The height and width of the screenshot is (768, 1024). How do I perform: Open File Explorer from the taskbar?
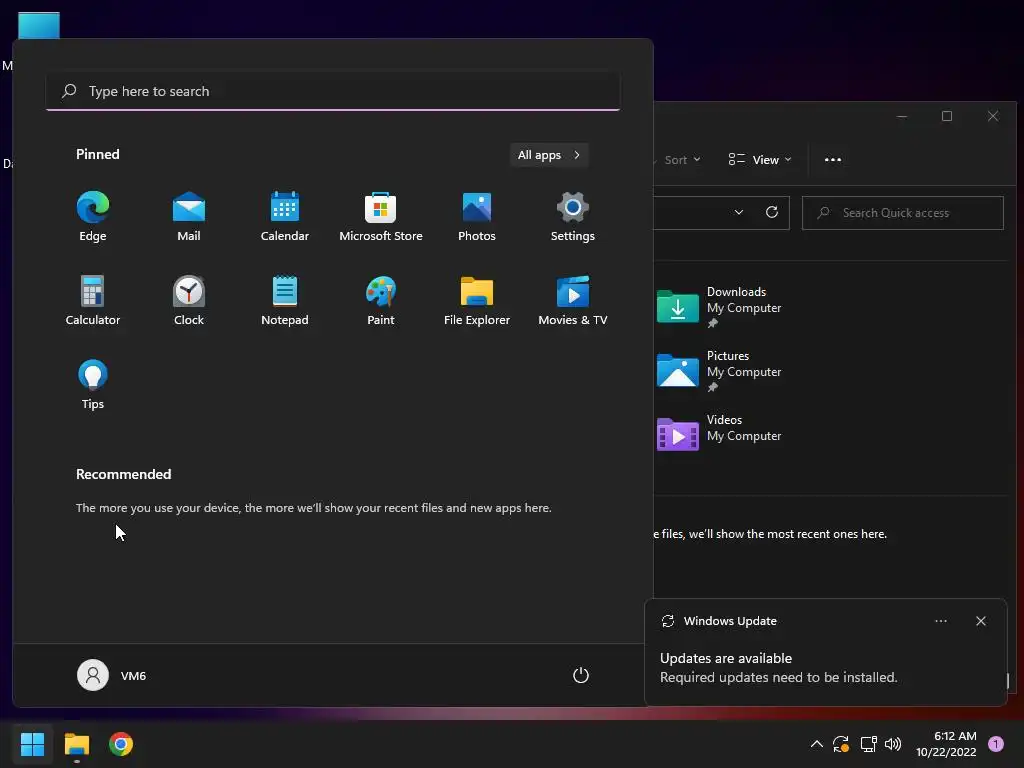point(76,744)
